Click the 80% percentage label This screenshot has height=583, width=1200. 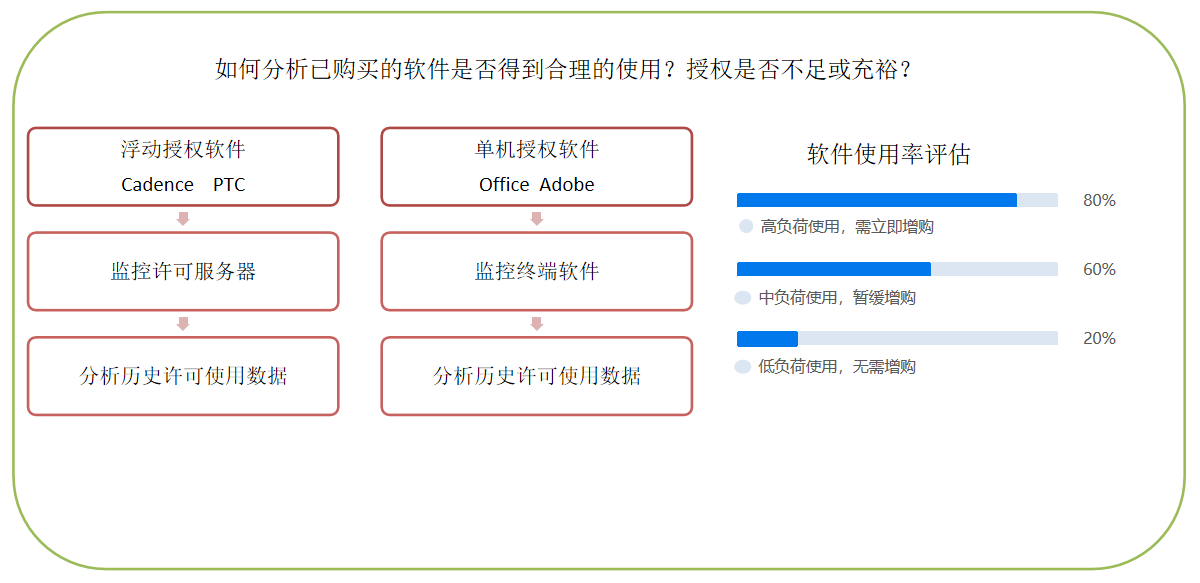point(1099,201)
